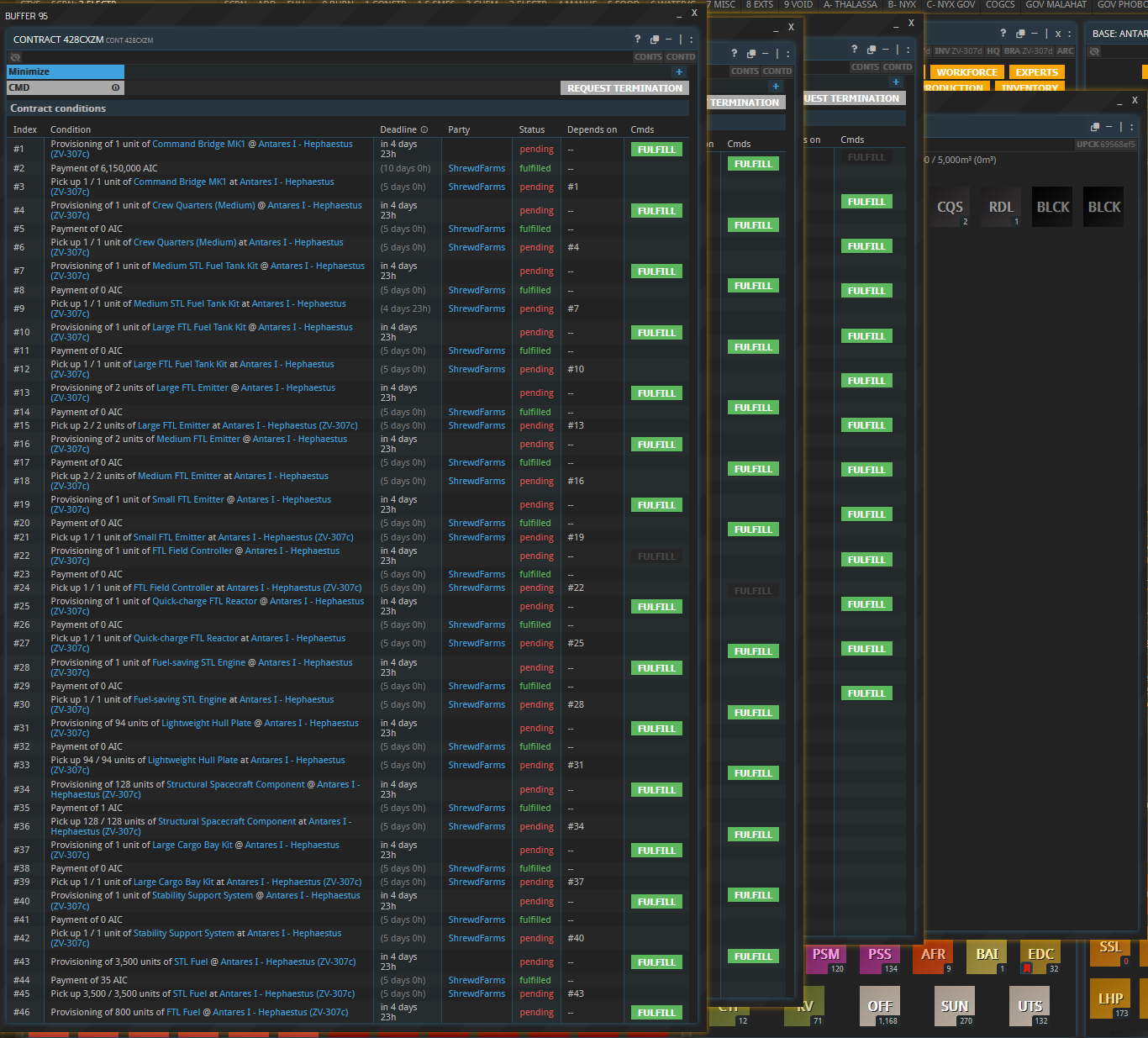
Task: Collapse the Contract conditions section header
Action: (348, 108)
